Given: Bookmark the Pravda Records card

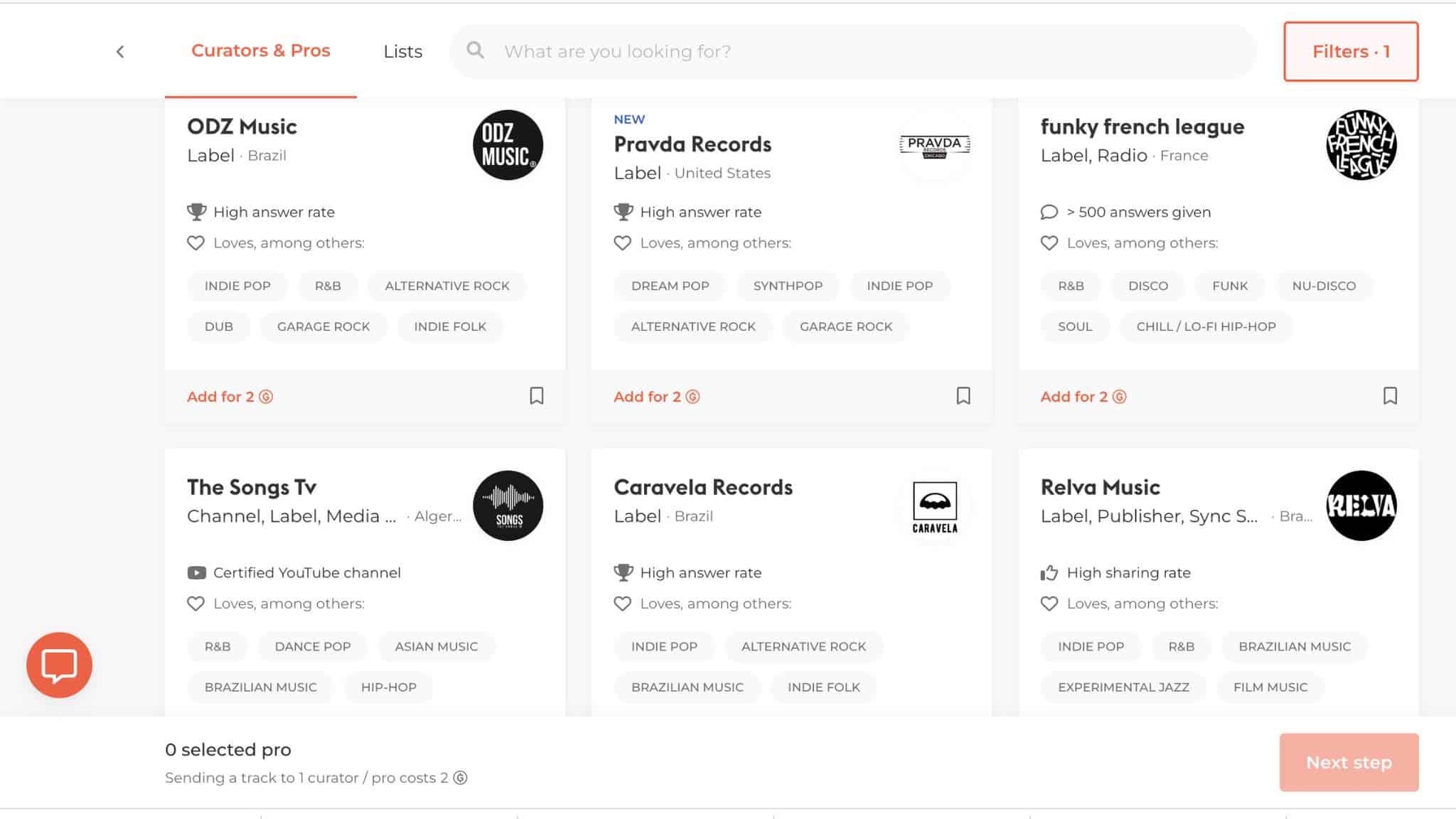Looking at the screenshot, I should coord(963,396).
